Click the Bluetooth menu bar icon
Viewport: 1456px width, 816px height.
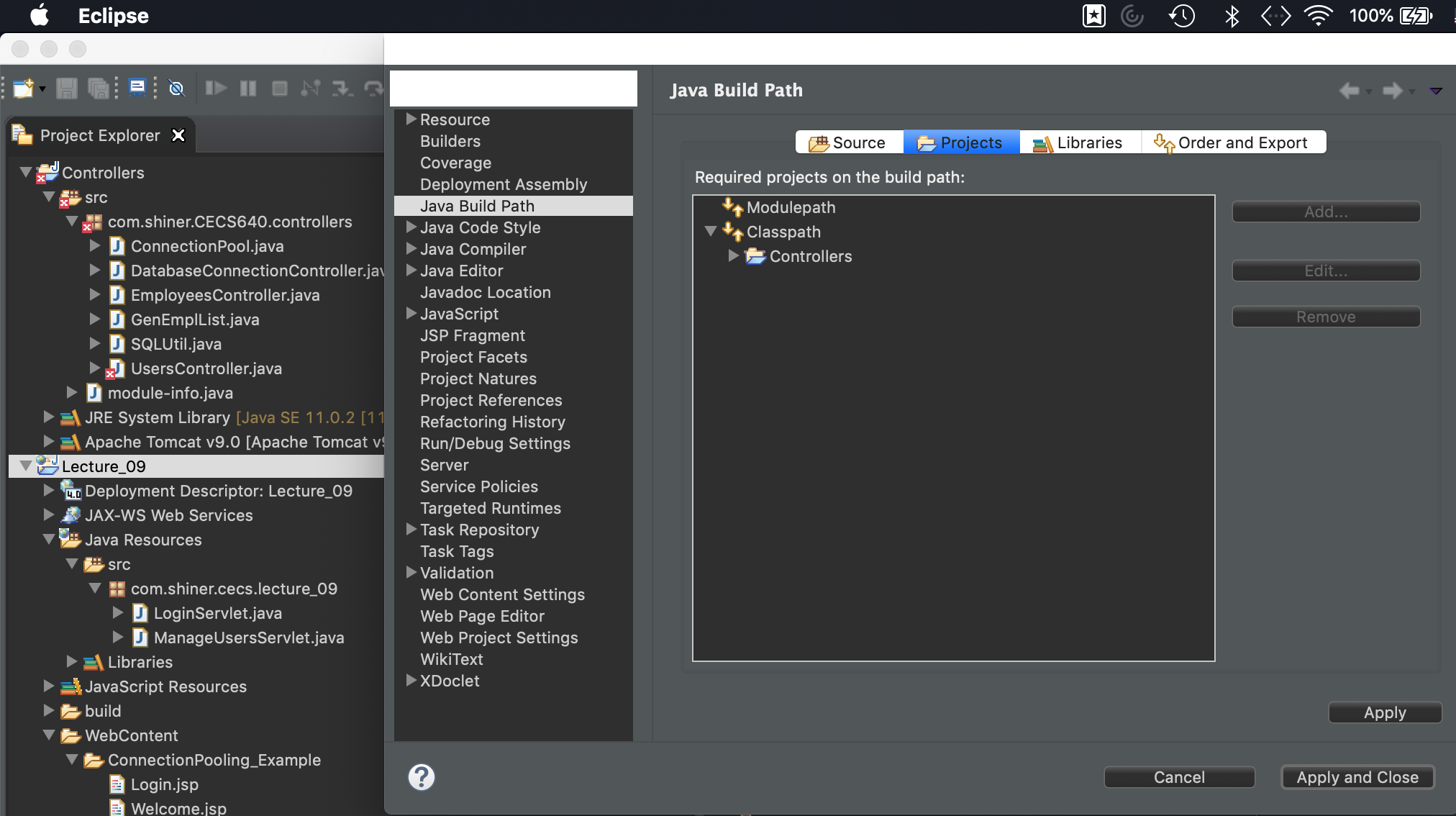pos(1232,16)
